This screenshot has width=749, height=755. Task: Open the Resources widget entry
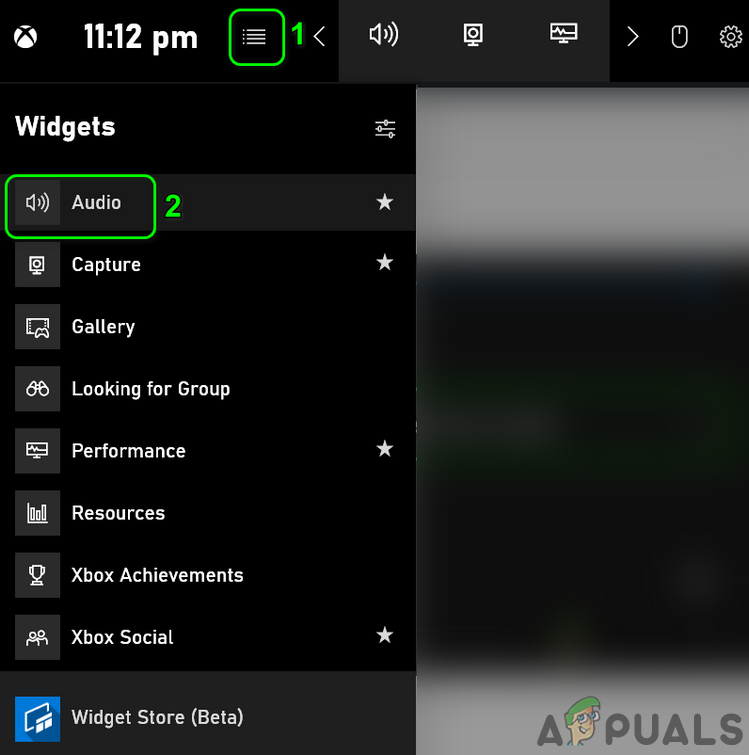(x=208, y=513)
